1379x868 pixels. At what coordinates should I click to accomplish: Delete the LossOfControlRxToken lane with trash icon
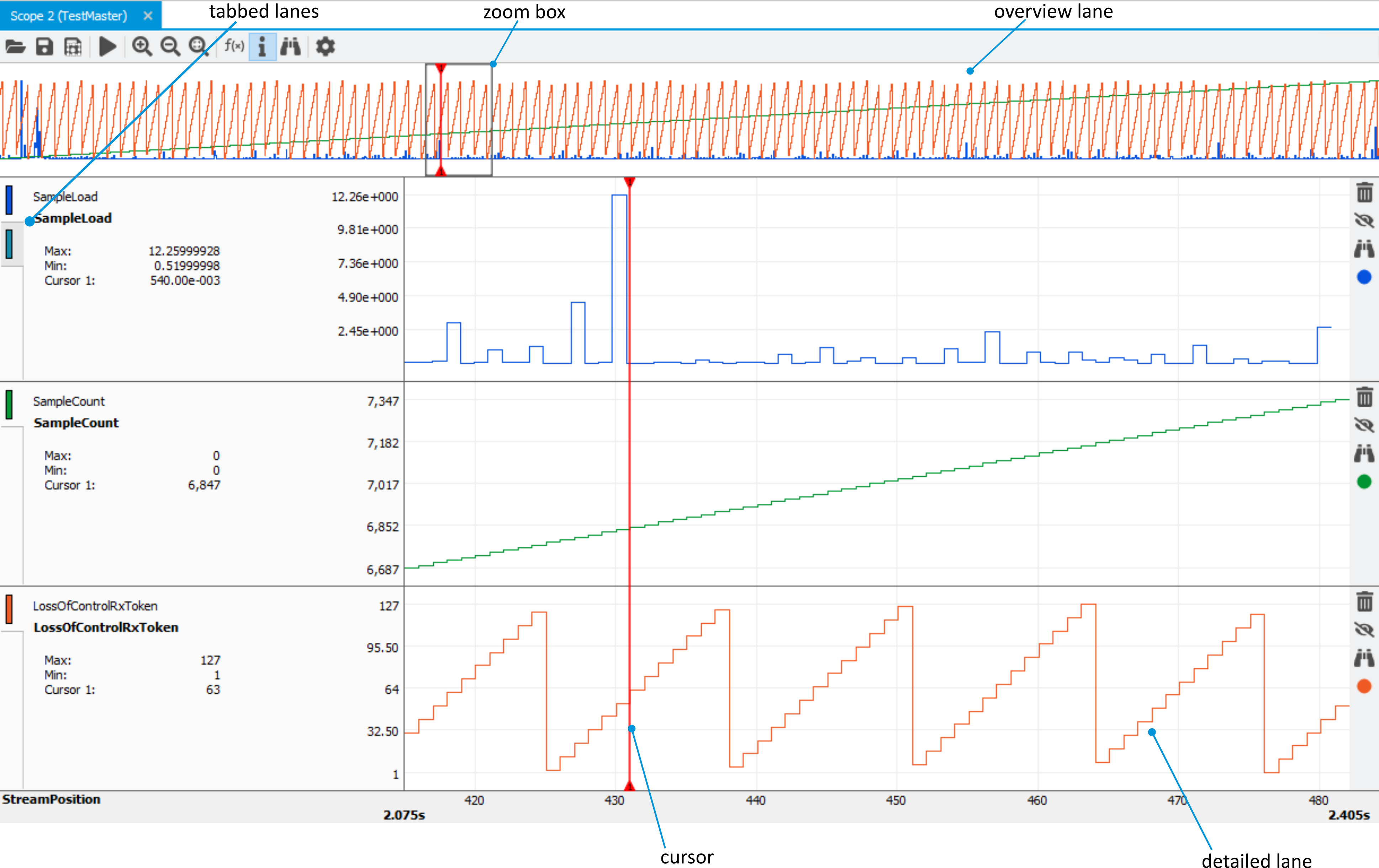1364,601
